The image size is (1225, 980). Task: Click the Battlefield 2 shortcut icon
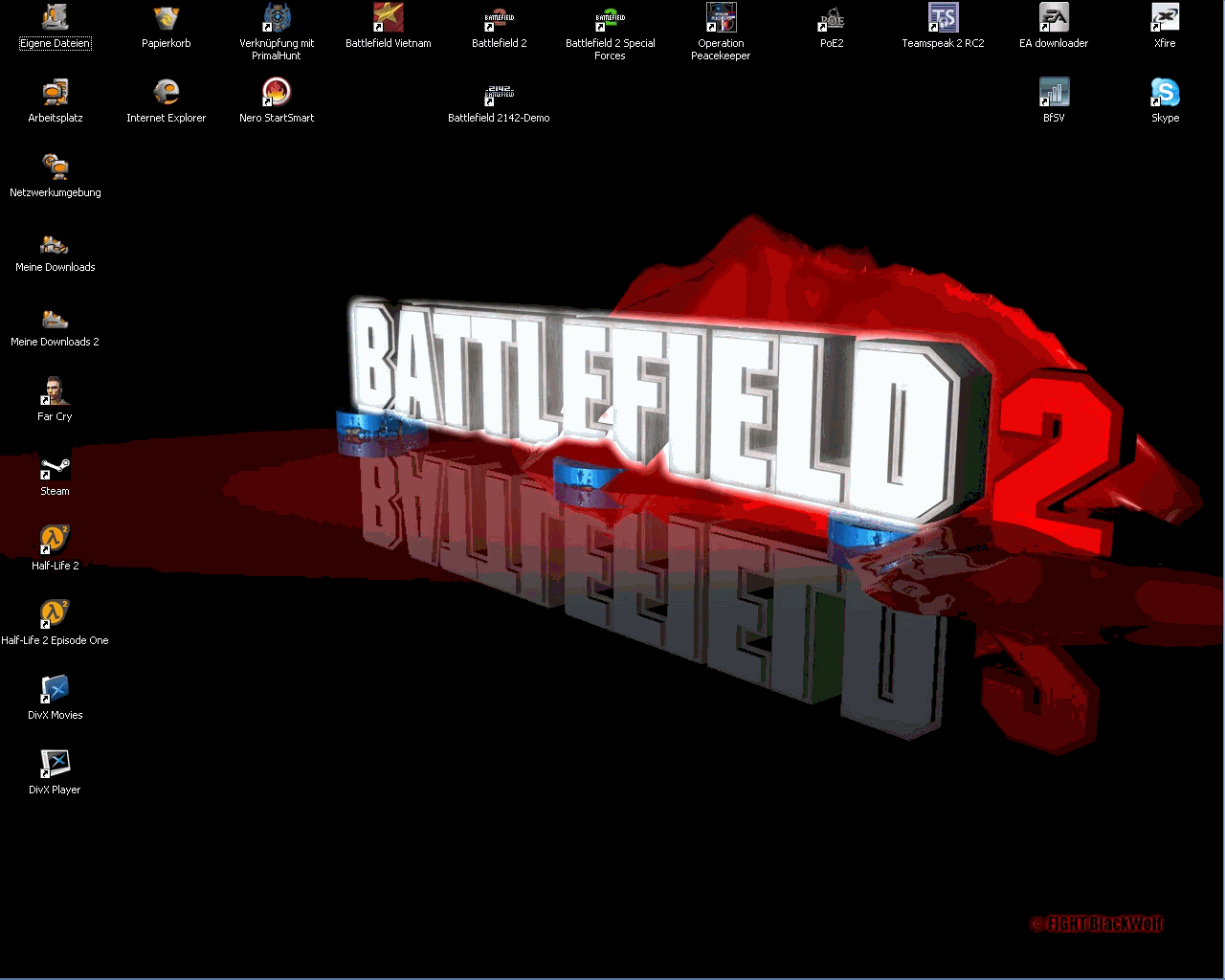500,17
